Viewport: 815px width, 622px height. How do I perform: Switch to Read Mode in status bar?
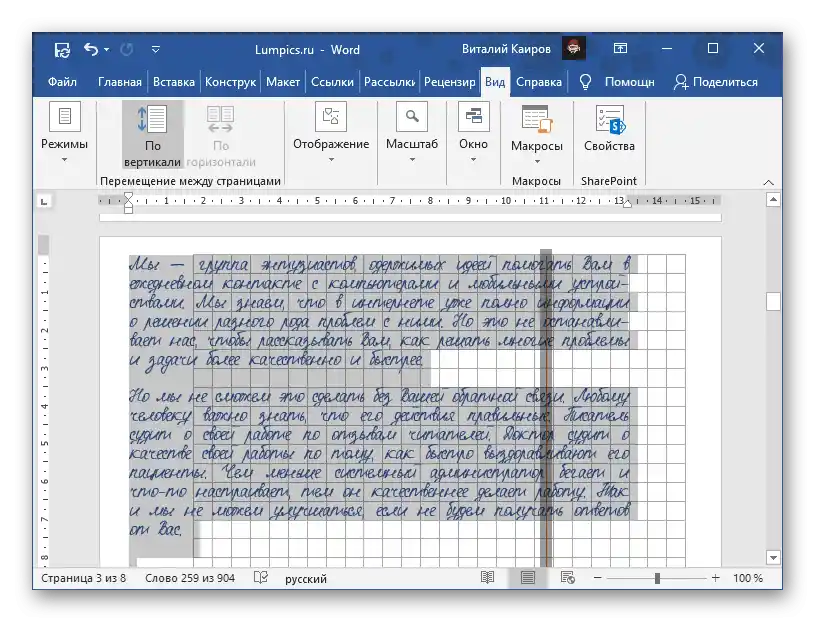pyautogui.click(x=487, y=578)
